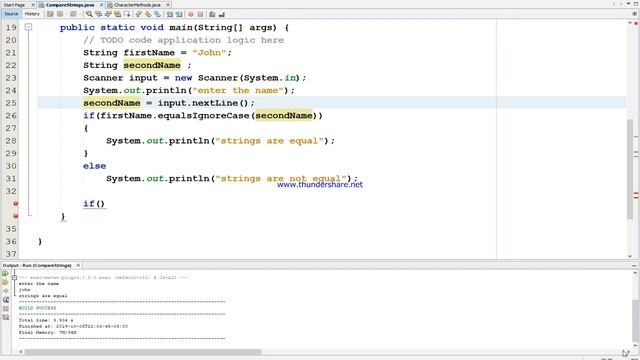The image size is (640, 360).
Task: Select the Output Run (CompareStrings) tab
Action: coord(37,265)
